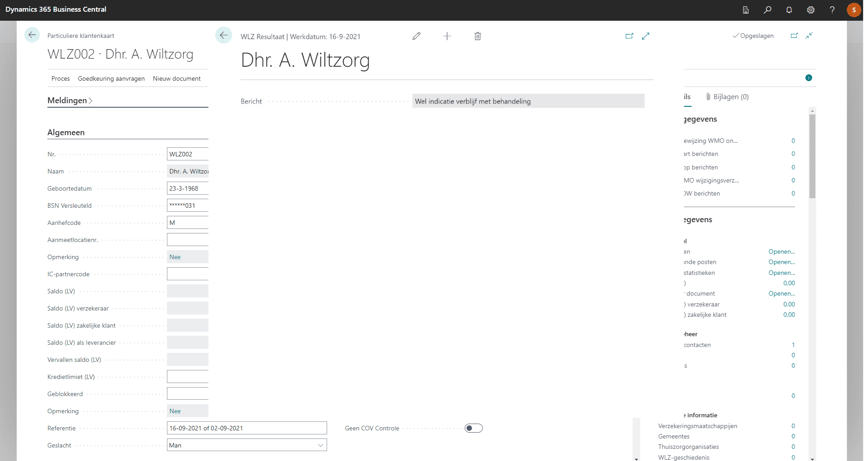Open the Nieuw document menu
This screenshot has width=864, height=461.
coord(176,79)
